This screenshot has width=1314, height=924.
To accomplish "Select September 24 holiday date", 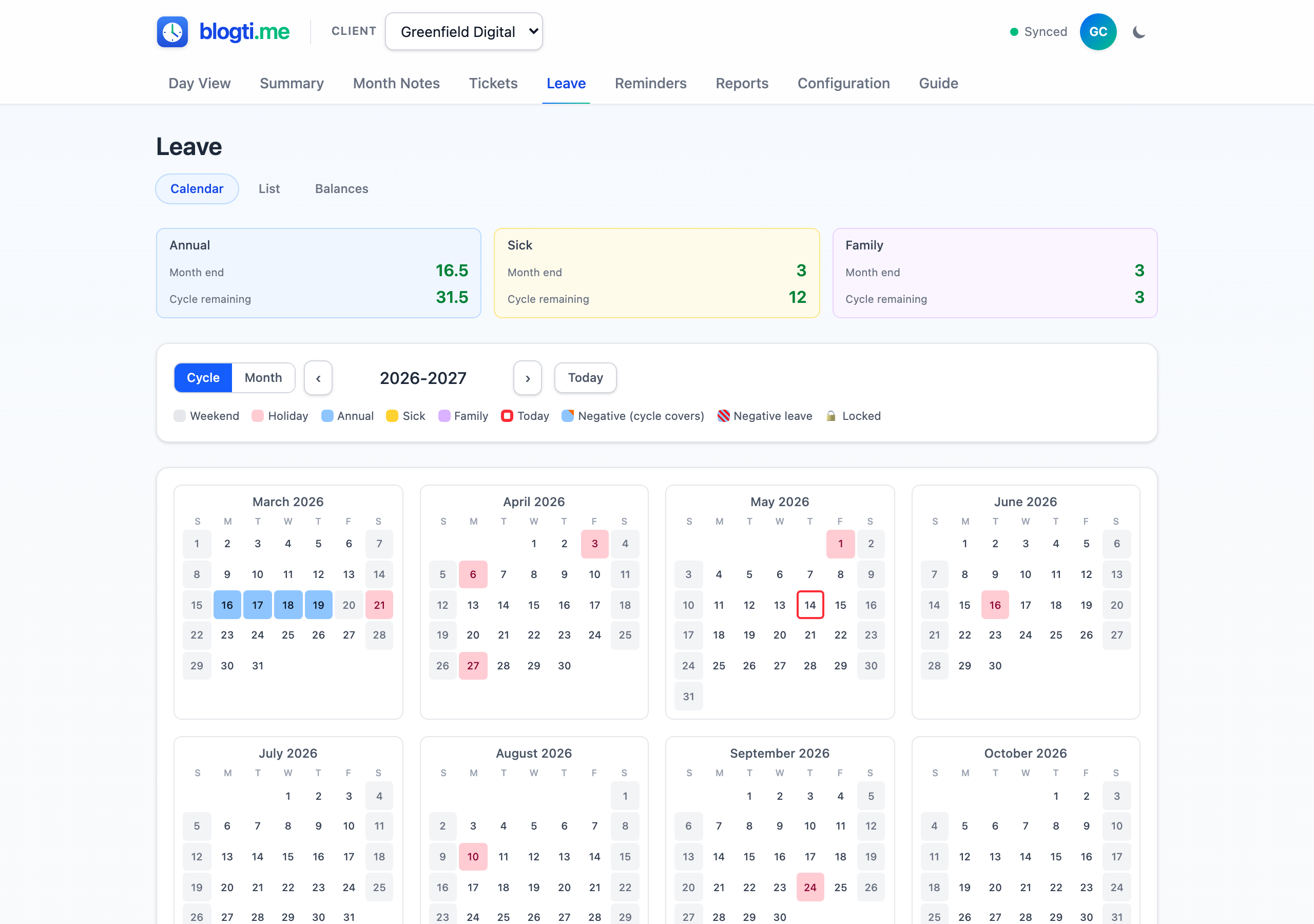I will tap(810, 888).
